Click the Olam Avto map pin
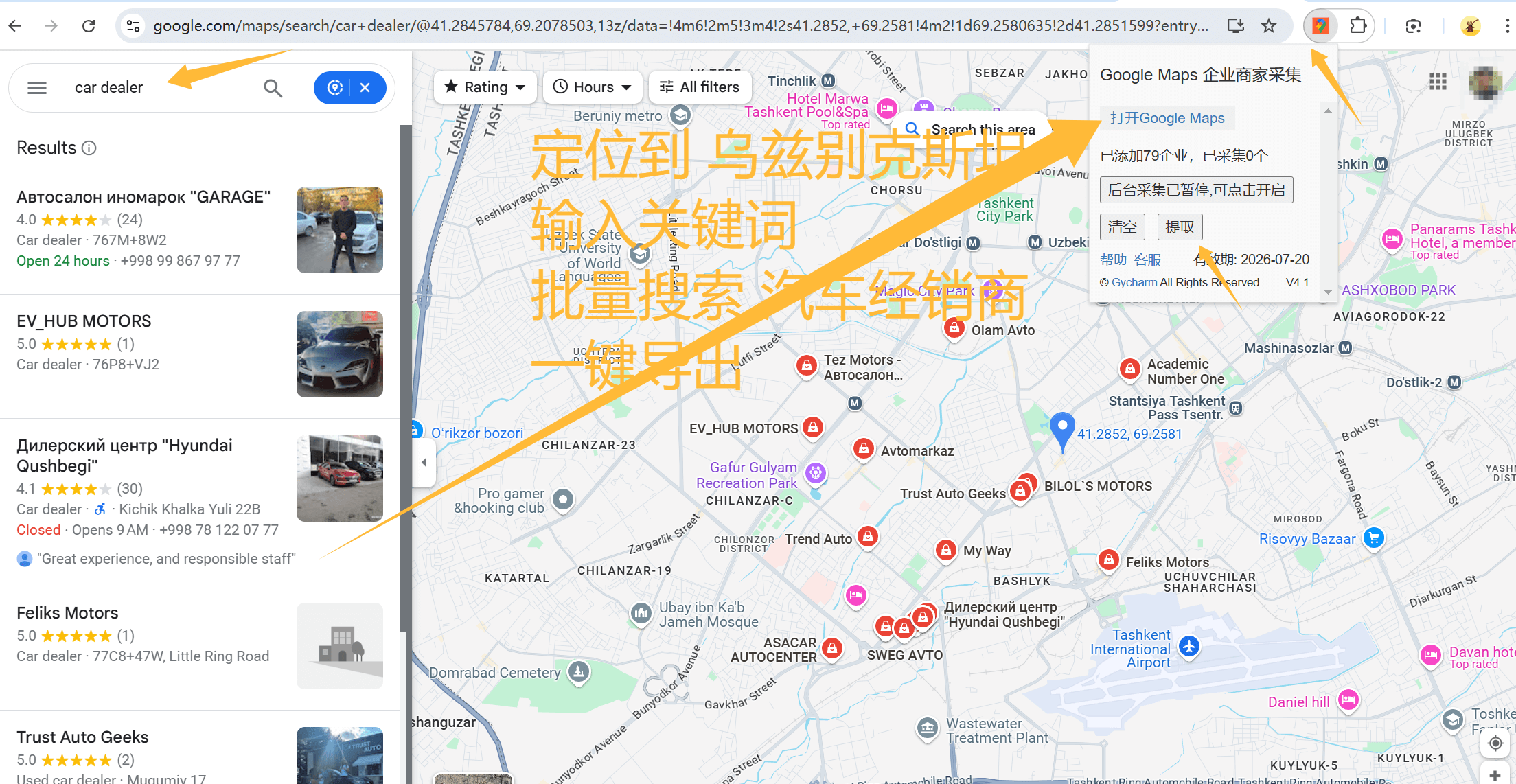The width and height of the screenshot is (1516, 784). [x=954, y=327]
